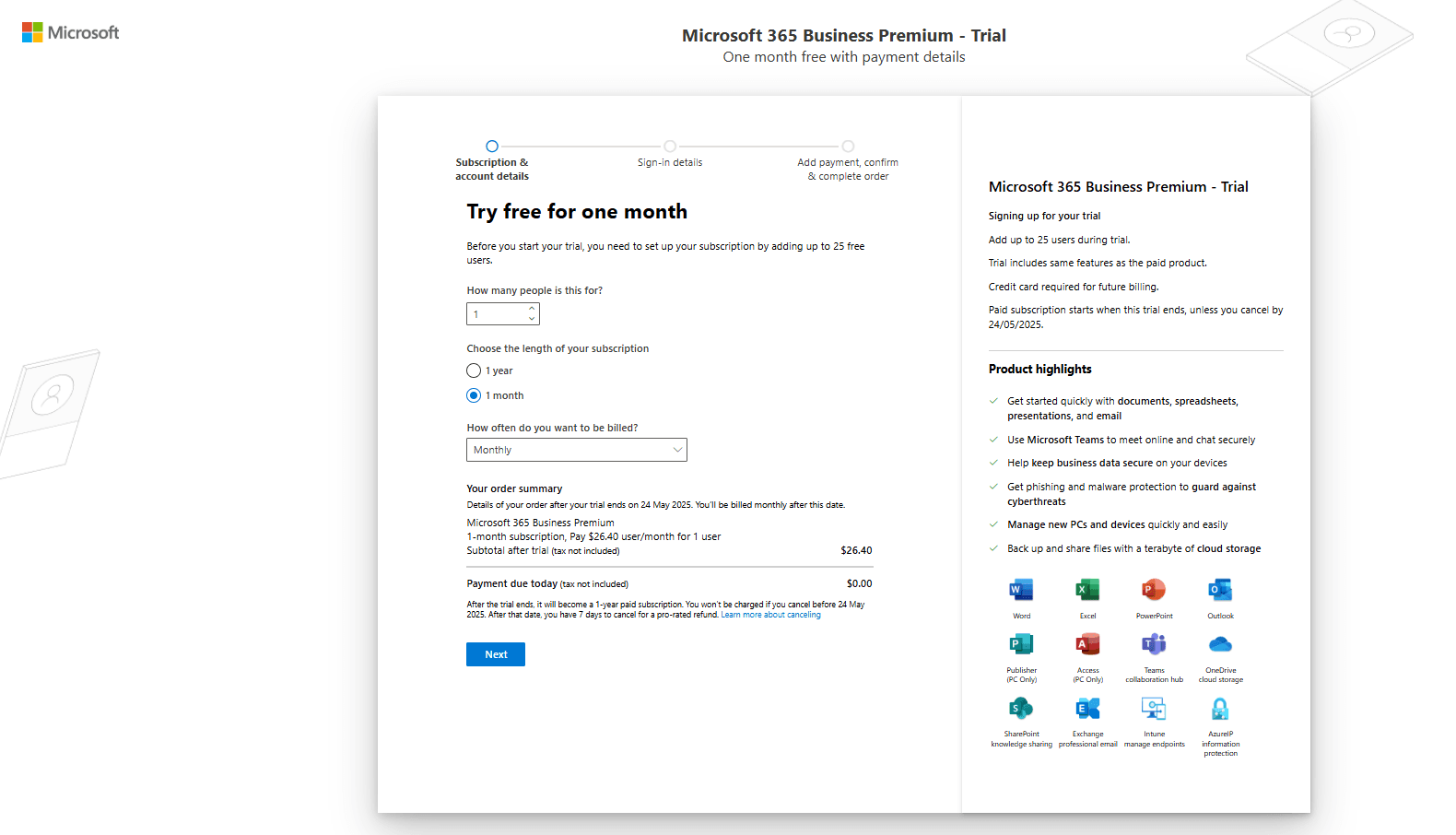Click the Exchange professional email icon
The width and height of the screenshot is (1456, 835).
[x=1087, y=709]
